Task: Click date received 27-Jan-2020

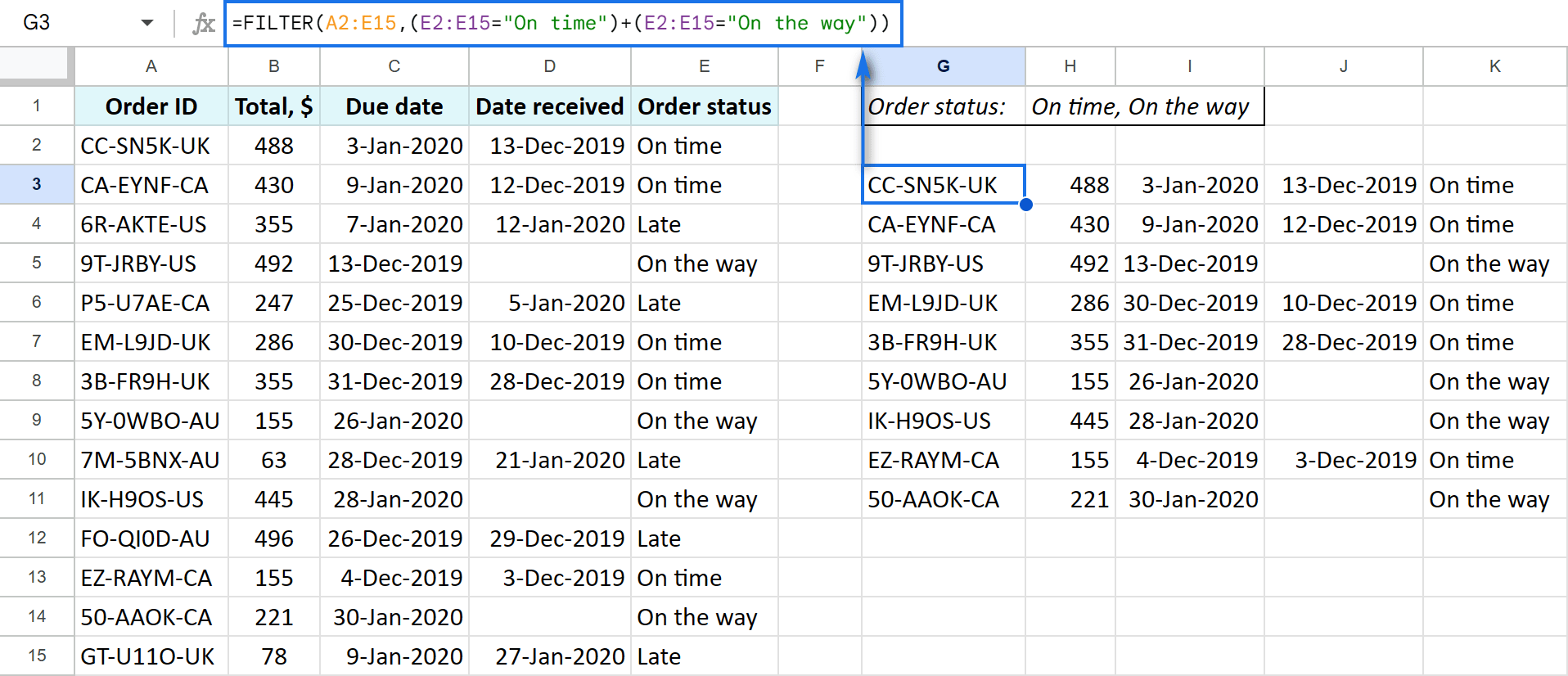Action: [x=549, y=656]
